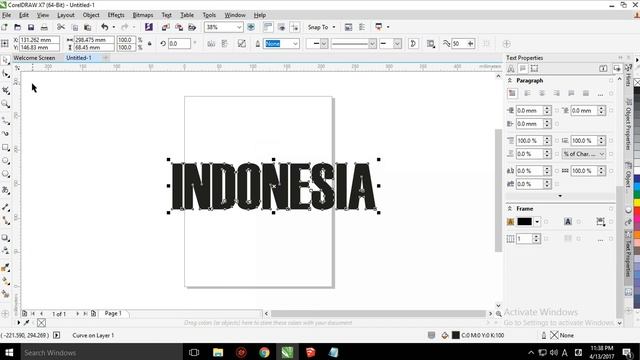
Task: Toggle Show Guidelines button in toolbar
Action: tap(294, 27)
